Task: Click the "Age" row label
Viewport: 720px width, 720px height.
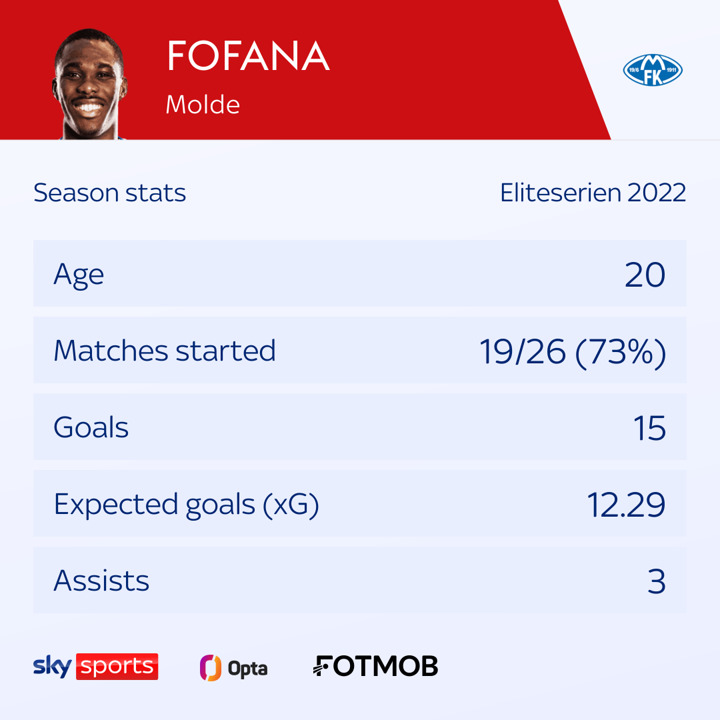Action: [x=79, y=274]
